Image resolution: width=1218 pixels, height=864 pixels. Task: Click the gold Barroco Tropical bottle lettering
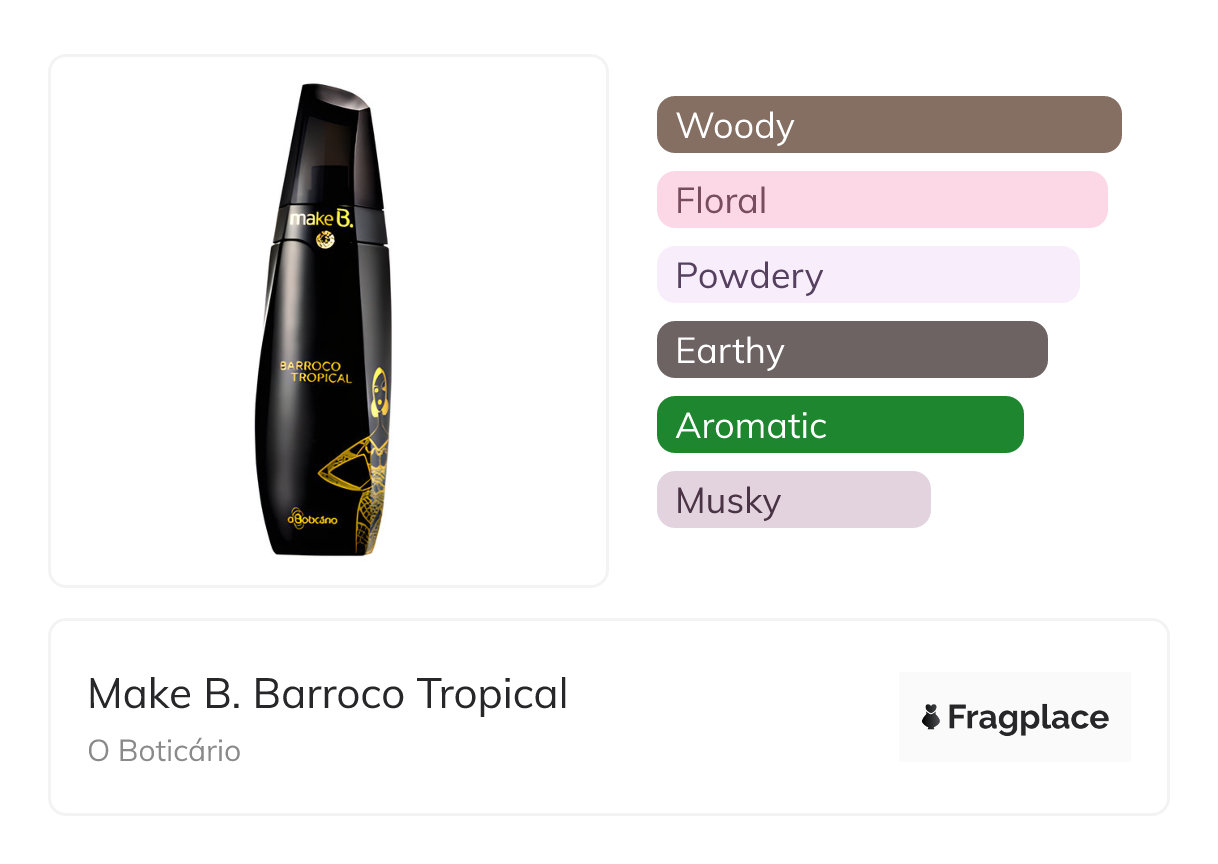(316, 372)
